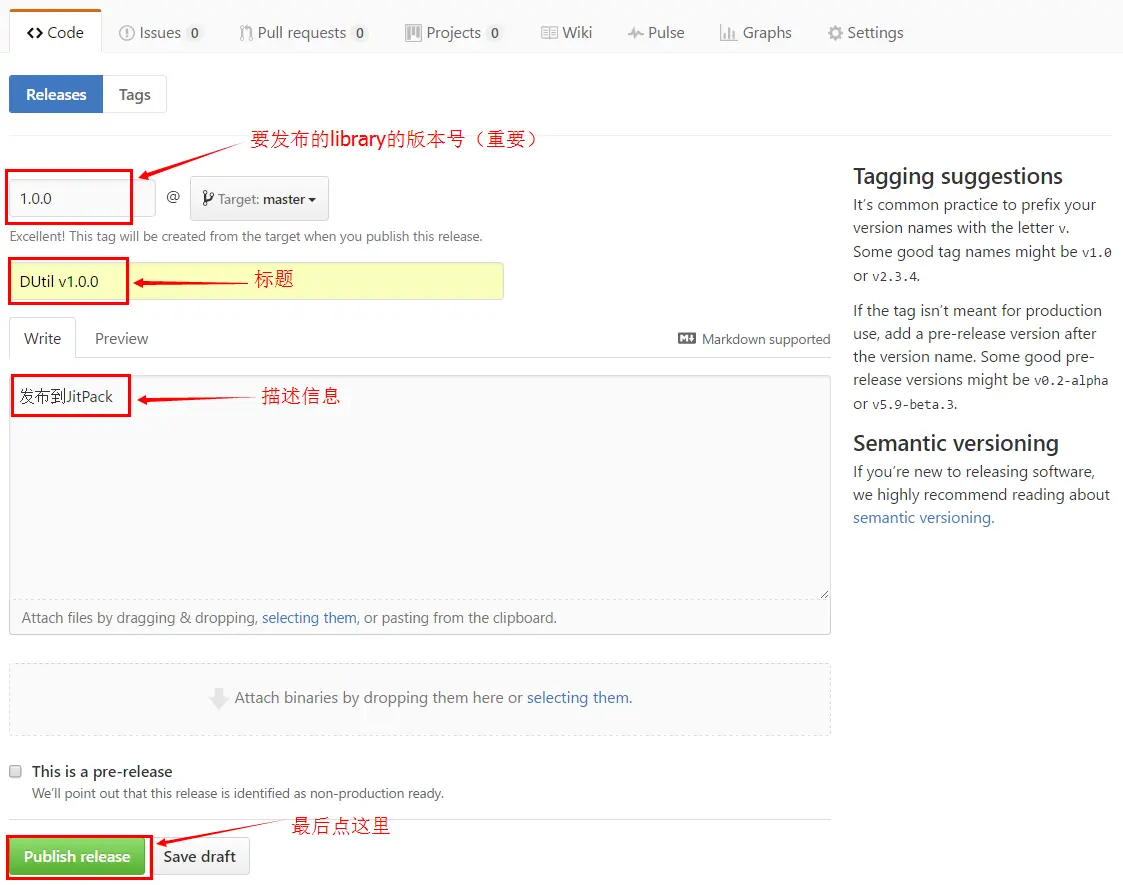1123x885 pixels.
Task: Click the Publish release button
Action: tap(77, 856)
